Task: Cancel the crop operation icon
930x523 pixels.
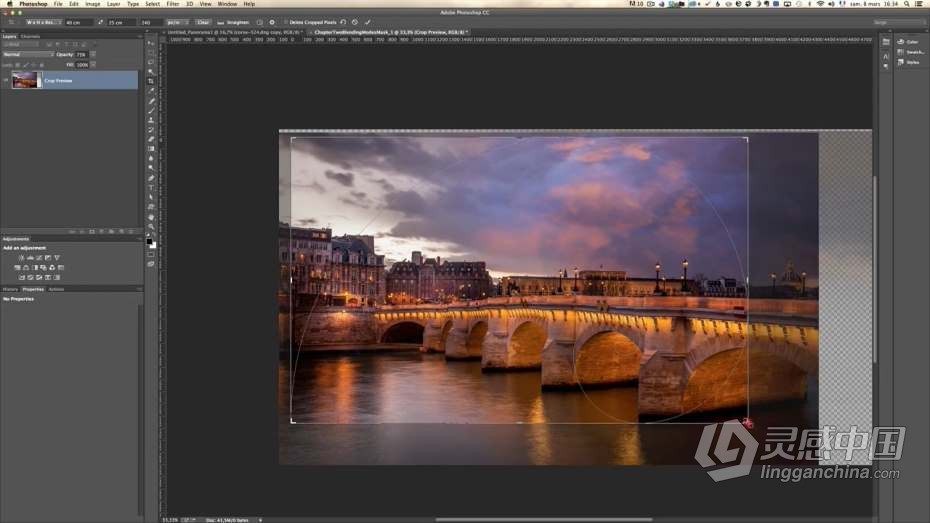Action: point(355,22)
